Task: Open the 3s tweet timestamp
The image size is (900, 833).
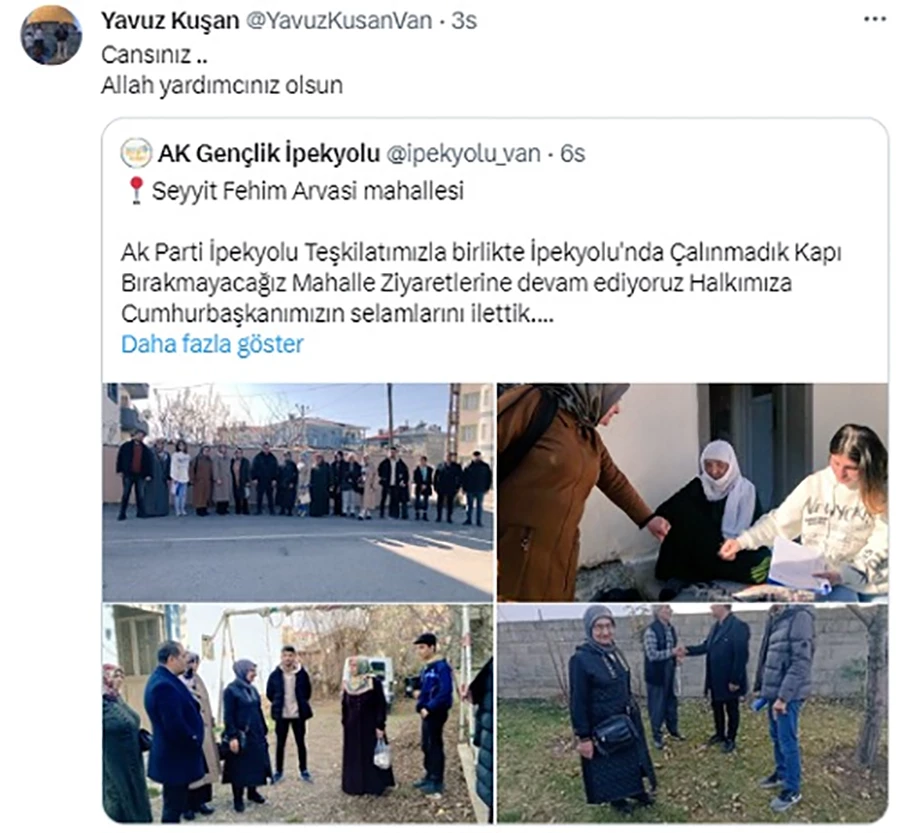Action: [464, 21]
